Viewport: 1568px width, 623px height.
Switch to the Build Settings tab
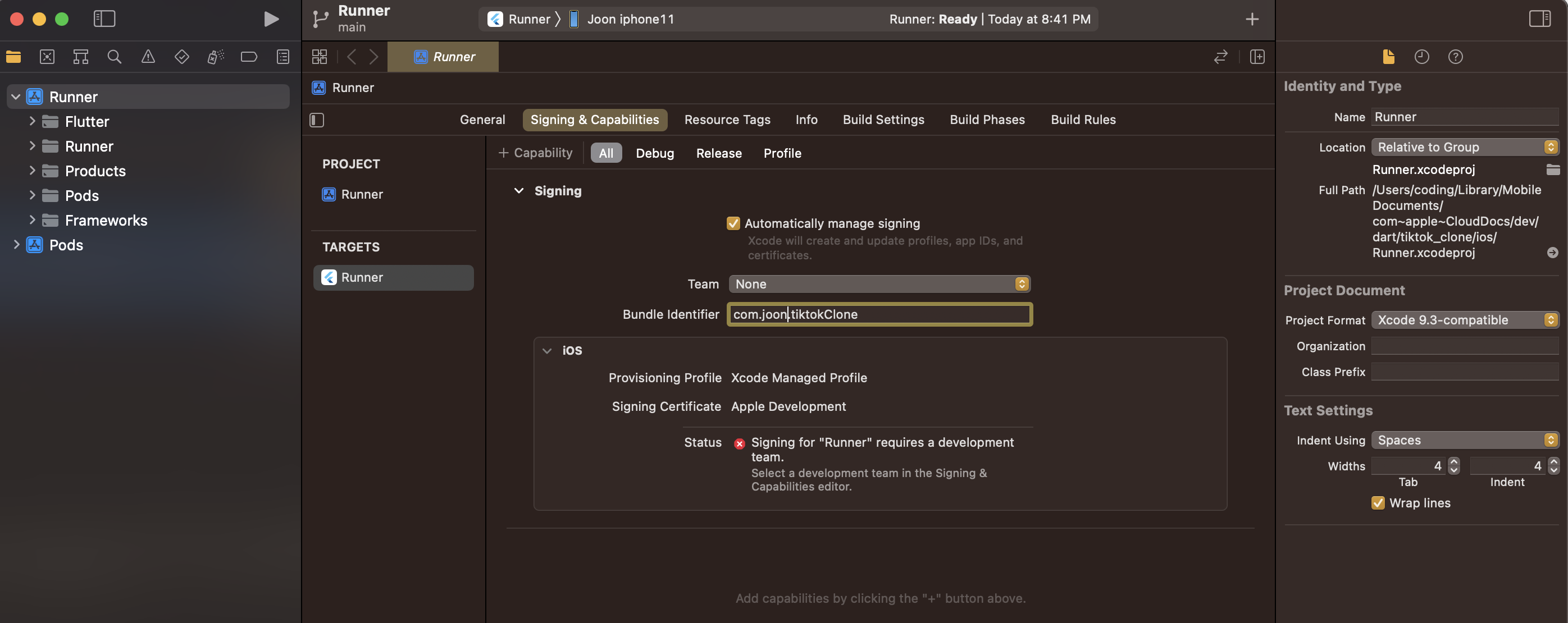[883, 119]
